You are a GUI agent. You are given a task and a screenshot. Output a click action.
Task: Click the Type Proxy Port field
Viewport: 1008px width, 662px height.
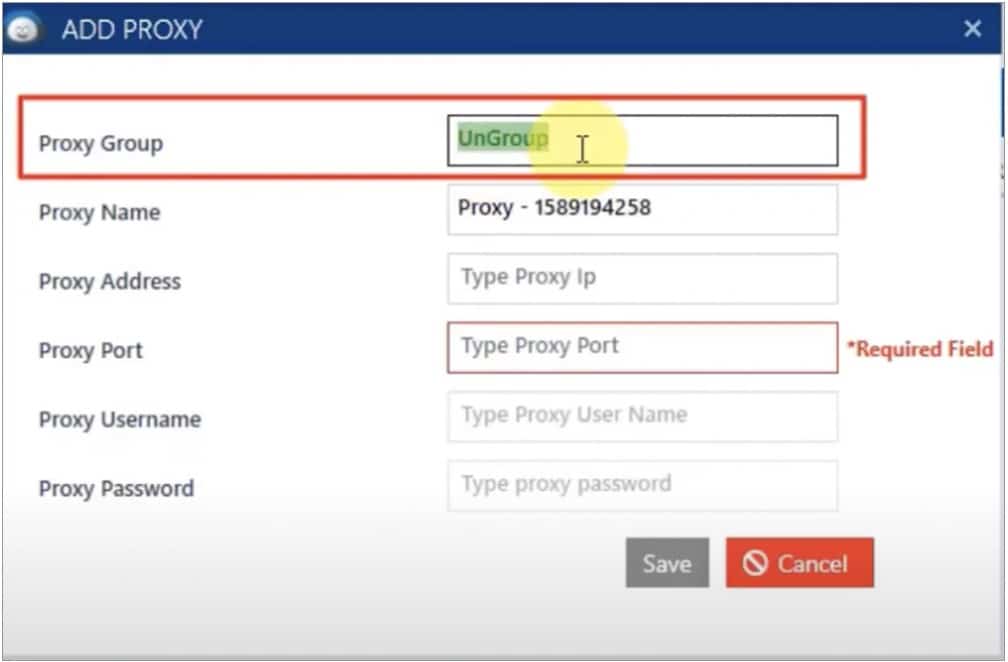click(x=642, y=347)
